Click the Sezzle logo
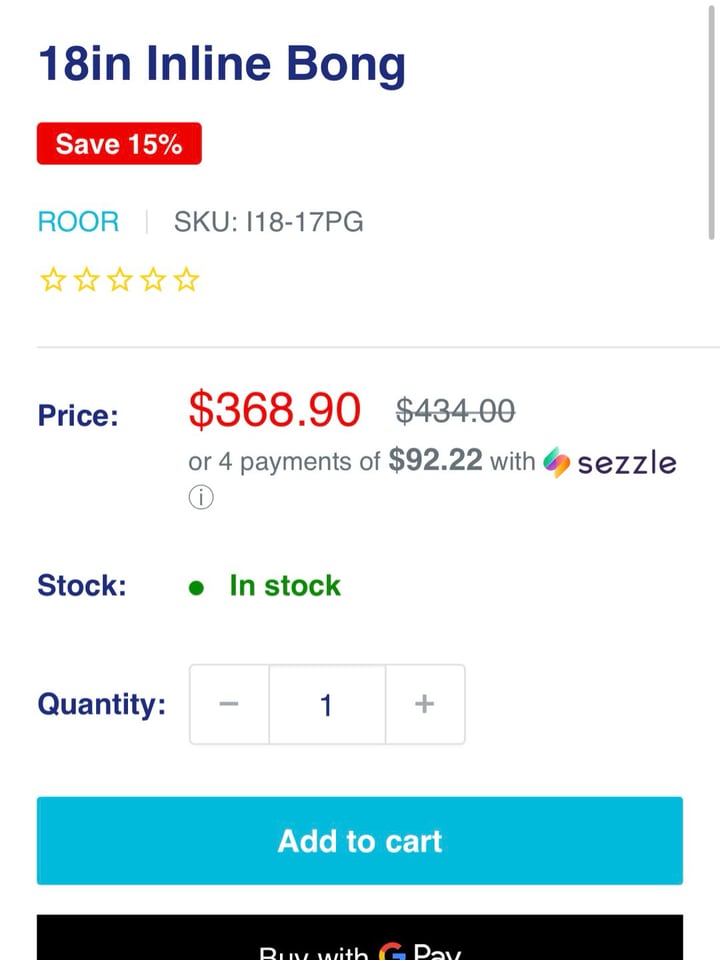 pyautogui.click(x=610, y=462)
